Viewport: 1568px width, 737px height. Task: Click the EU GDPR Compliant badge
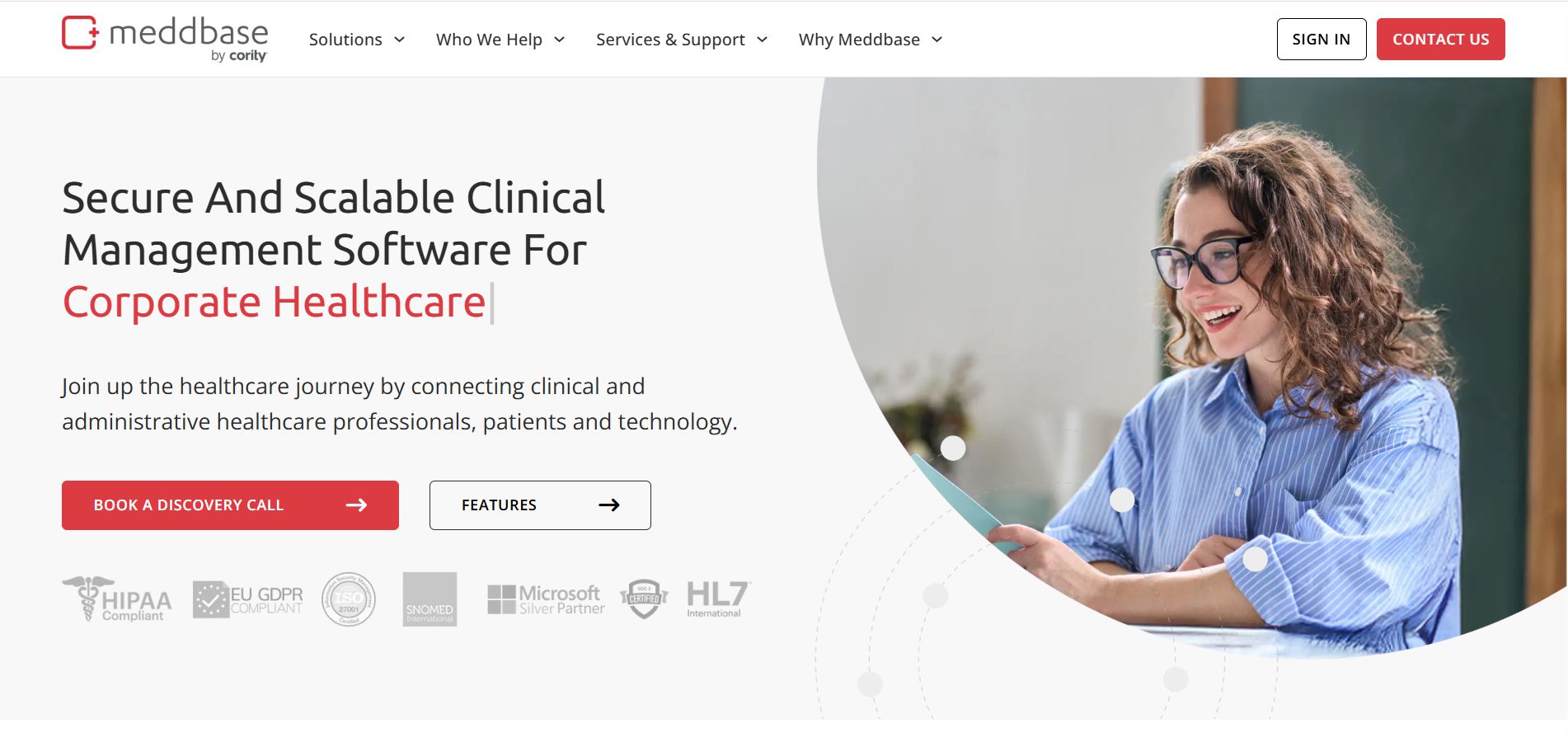coord(248,599)
